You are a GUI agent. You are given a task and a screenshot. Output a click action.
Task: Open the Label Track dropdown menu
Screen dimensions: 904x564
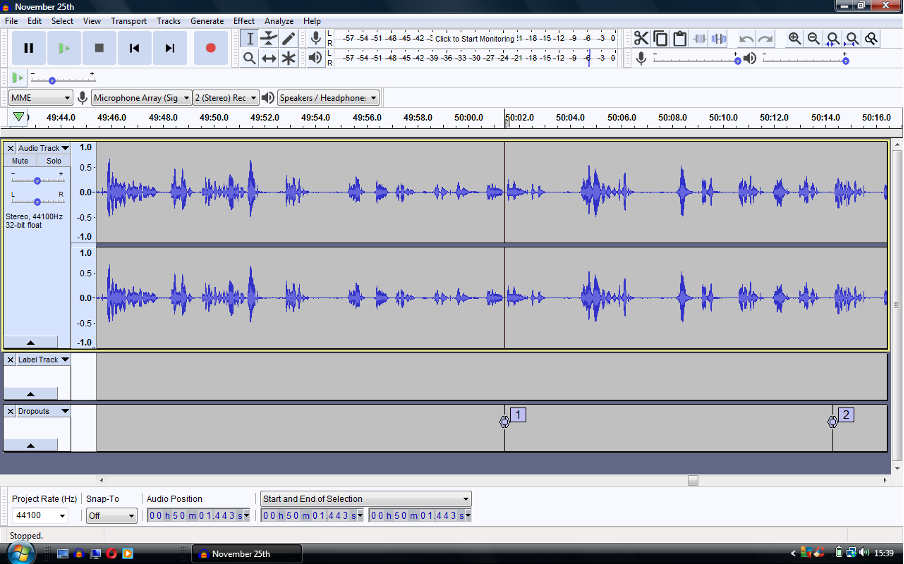point(43,359)
